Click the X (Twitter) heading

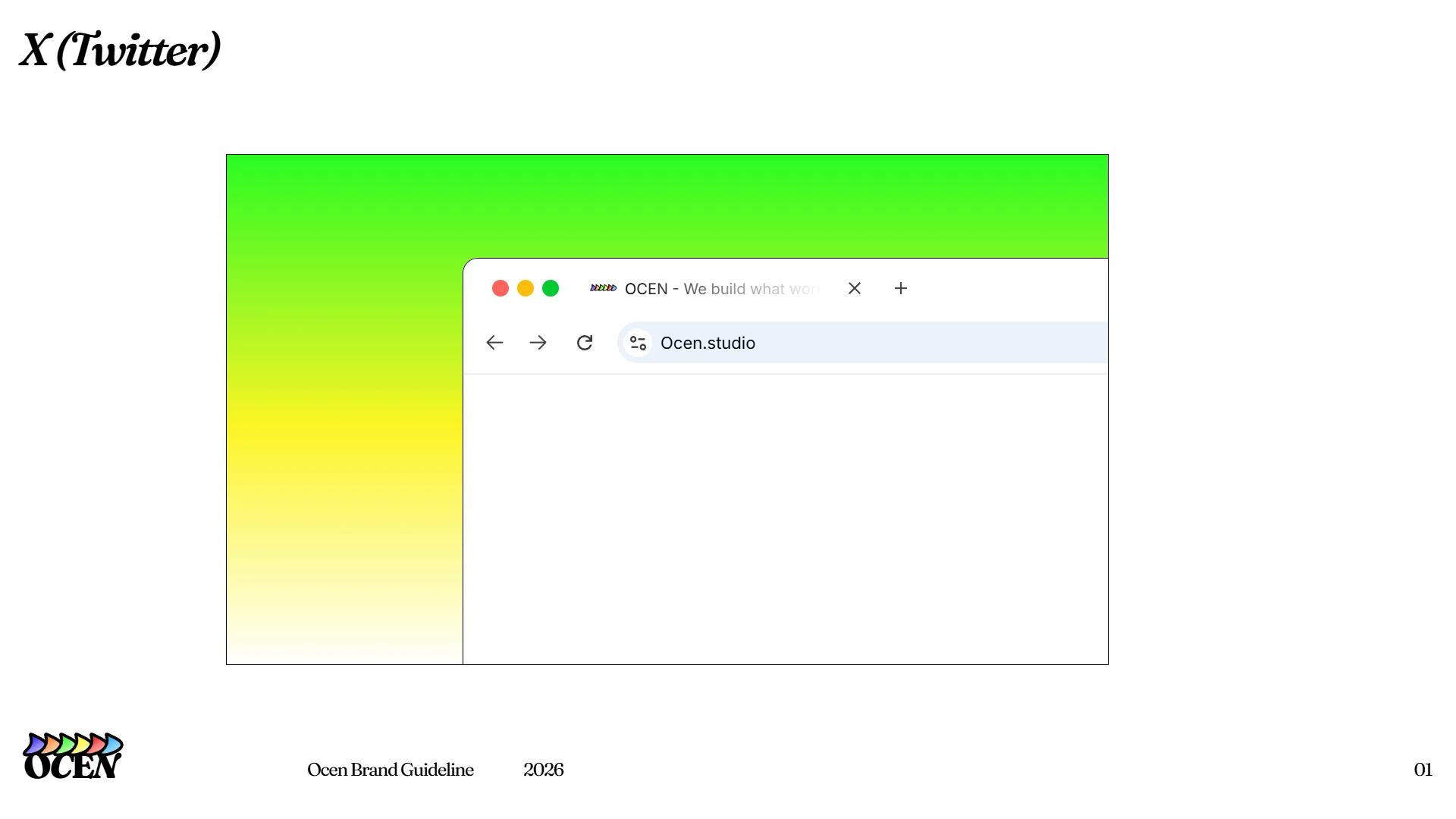(x=120, y=50)
